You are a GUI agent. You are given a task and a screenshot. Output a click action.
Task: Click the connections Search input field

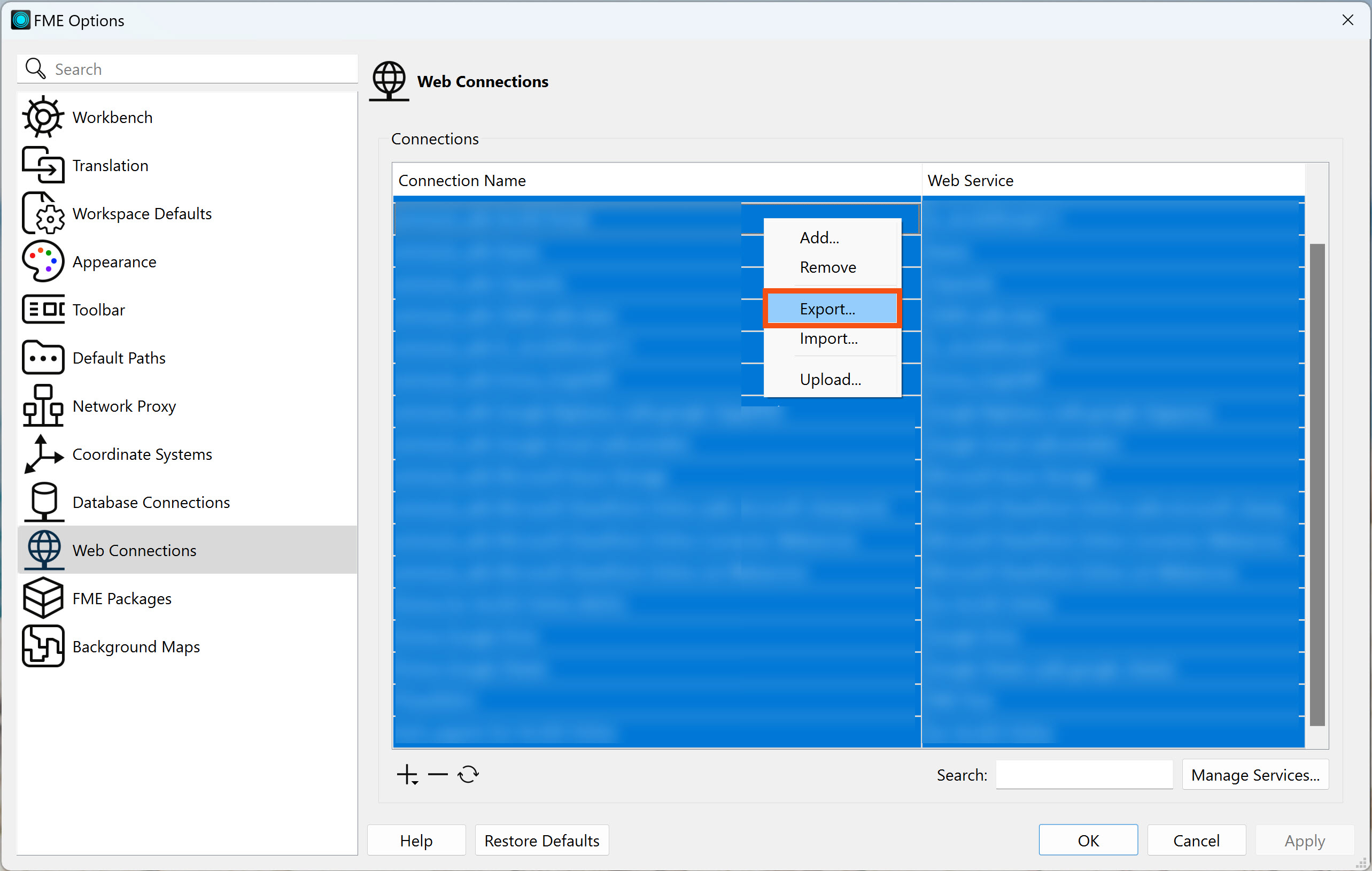[x=1084, y=775]
